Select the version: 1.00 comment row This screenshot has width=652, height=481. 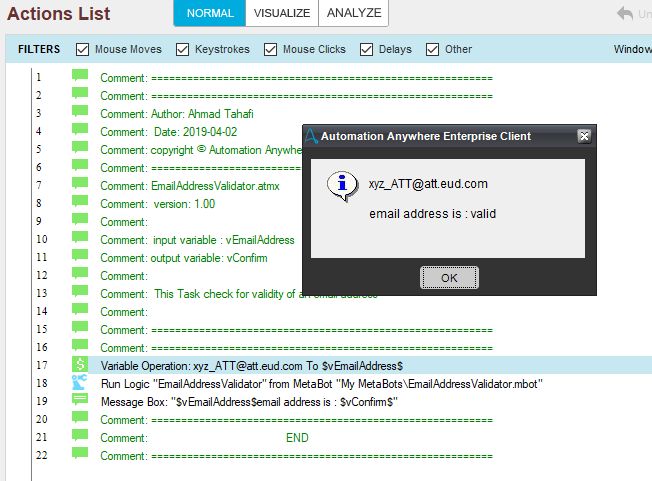click(x=158, y=204)
